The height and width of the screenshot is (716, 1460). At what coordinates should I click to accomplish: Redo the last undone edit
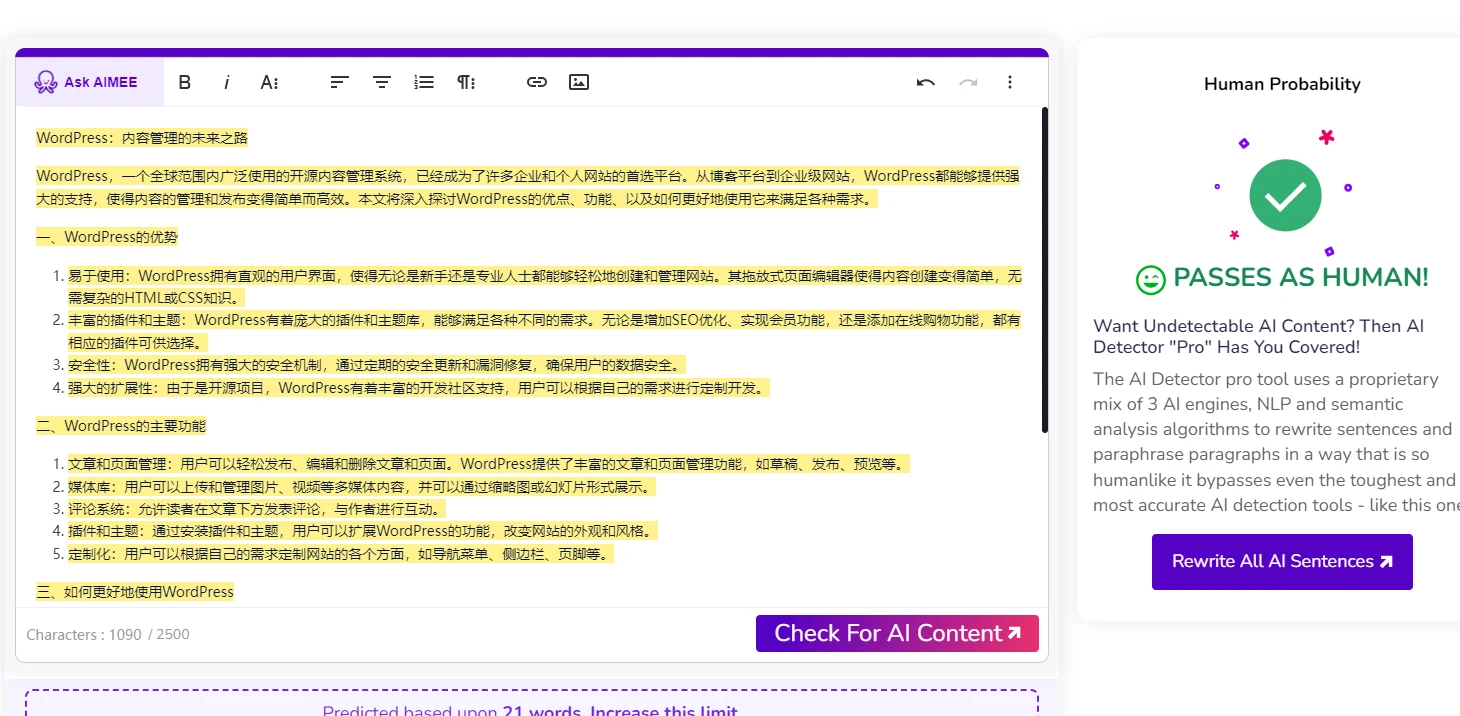[x=968, y=82]
